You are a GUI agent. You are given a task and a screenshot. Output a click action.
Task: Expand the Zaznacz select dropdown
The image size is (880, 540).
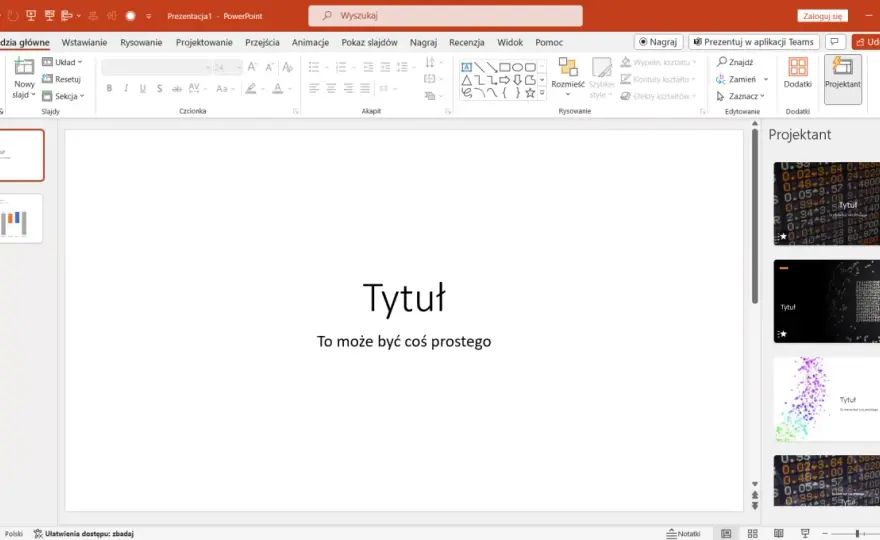(x=741, y=96)
